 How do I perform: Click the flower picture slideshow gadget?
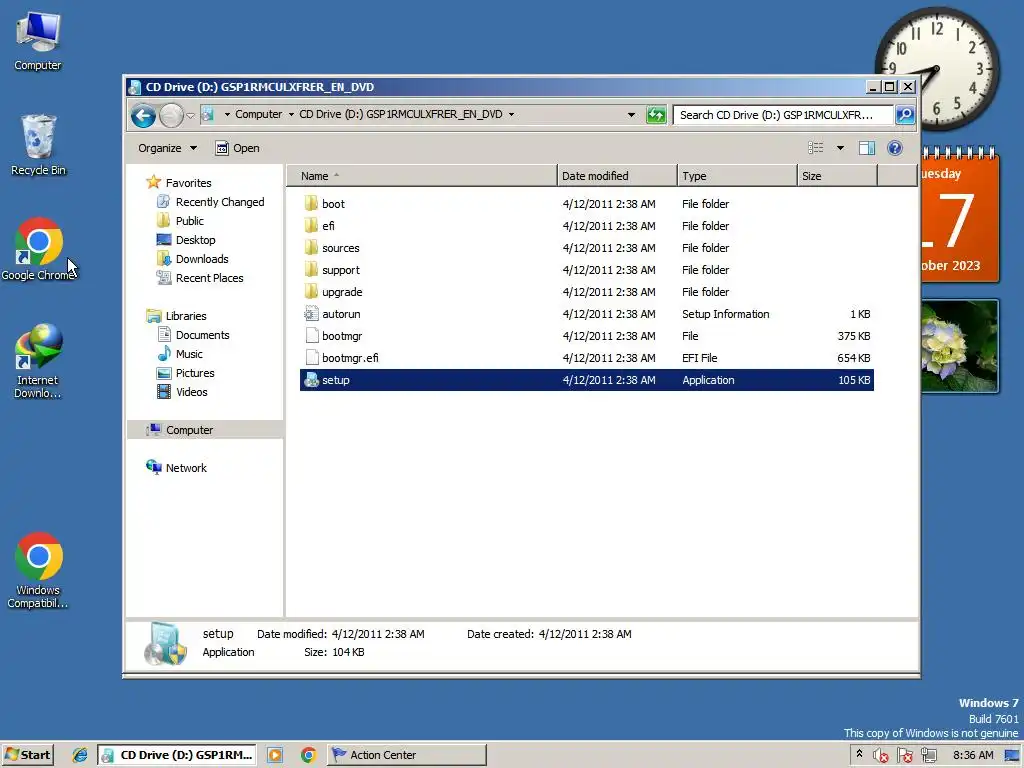pyautogui.click(x=959, y=346)
